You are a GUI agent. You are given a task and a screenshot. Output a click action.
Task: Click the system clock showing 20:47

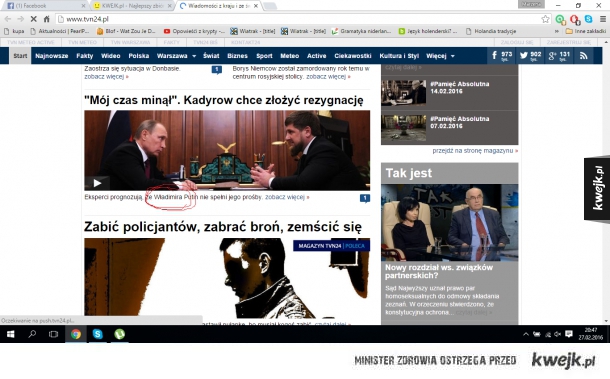coord(590,334)
